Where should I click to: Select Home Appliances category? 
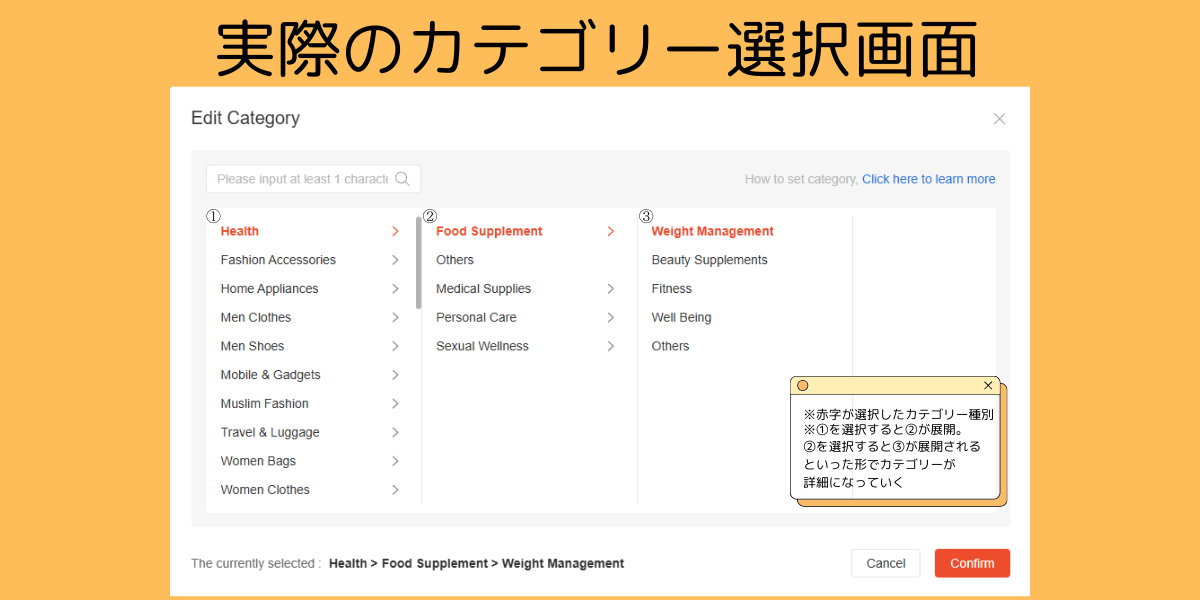pos(269,289)
